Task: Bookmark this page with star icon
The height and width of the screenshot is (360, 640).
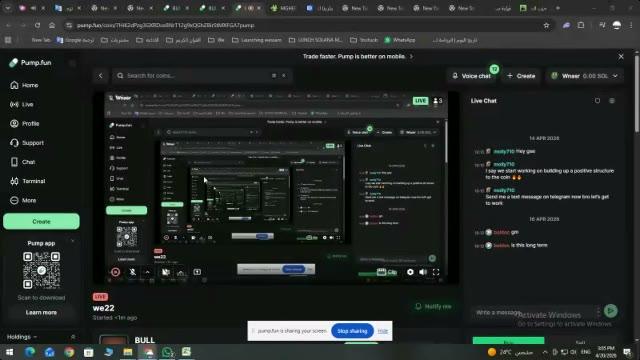Action: tap(546, 25)
